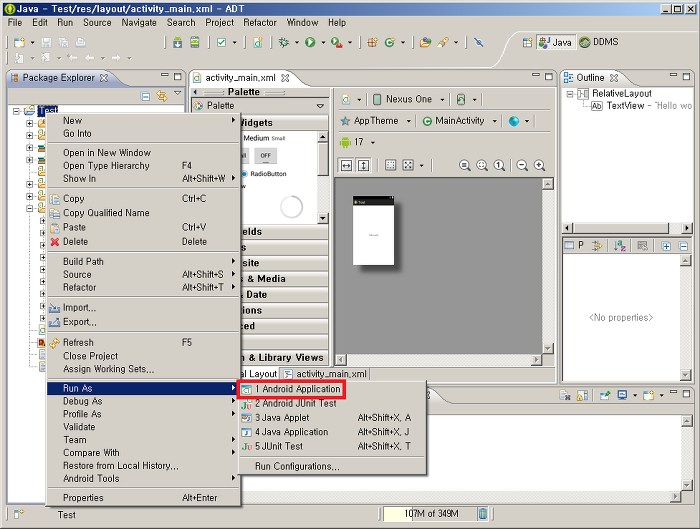Open the Palette dropdown arrow
Viewport: 700px width, 529px height.
pyautogui.click(x=320, y=106)
